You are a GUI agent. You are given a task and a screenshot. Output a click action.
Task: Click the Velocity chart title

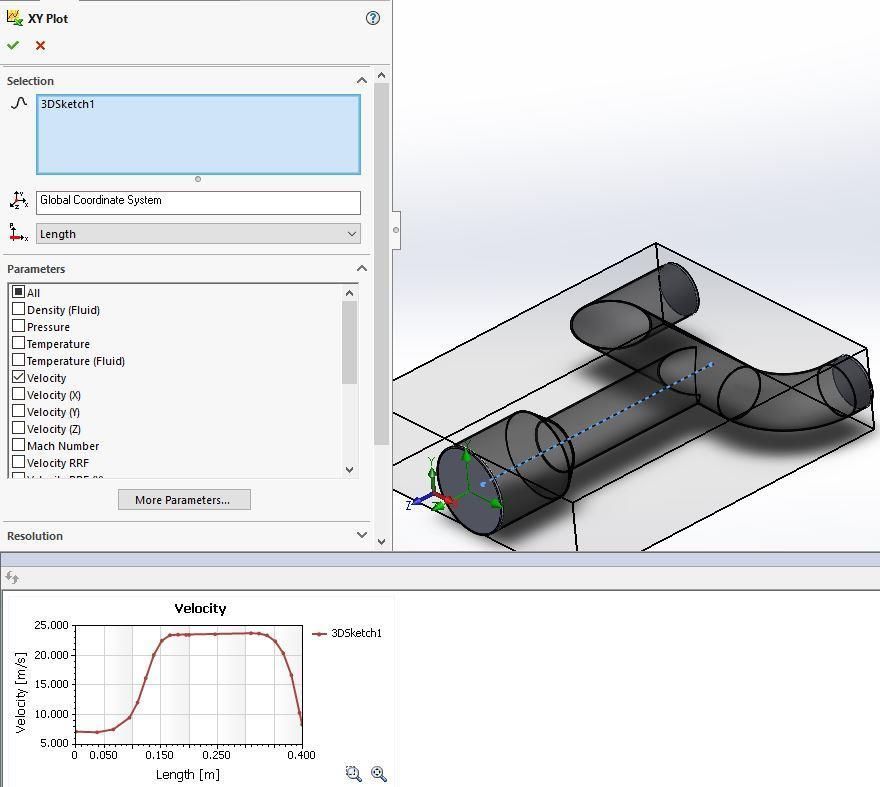pos(200,608)
